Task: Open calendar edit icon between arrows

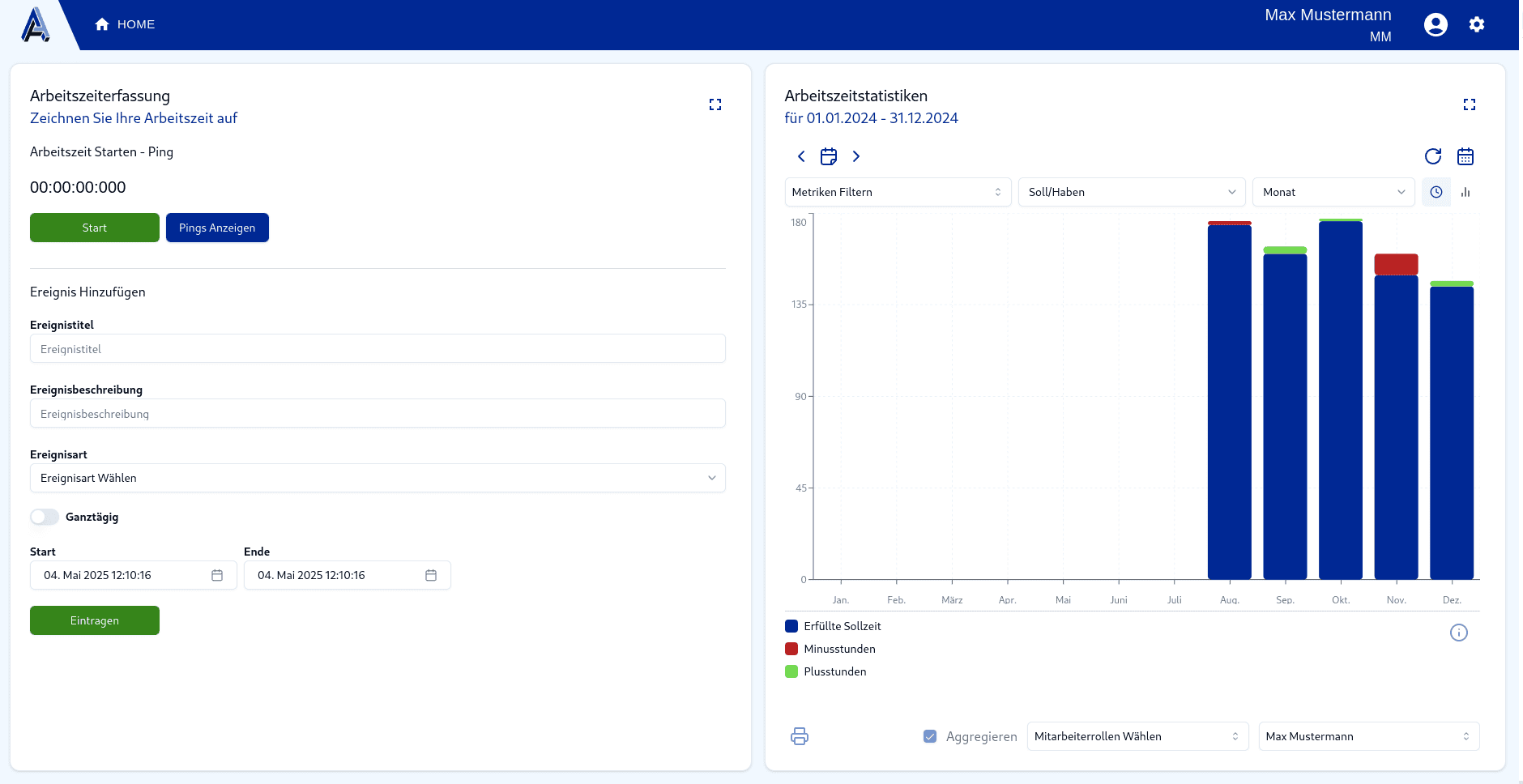Action: (x=829, y=156)
